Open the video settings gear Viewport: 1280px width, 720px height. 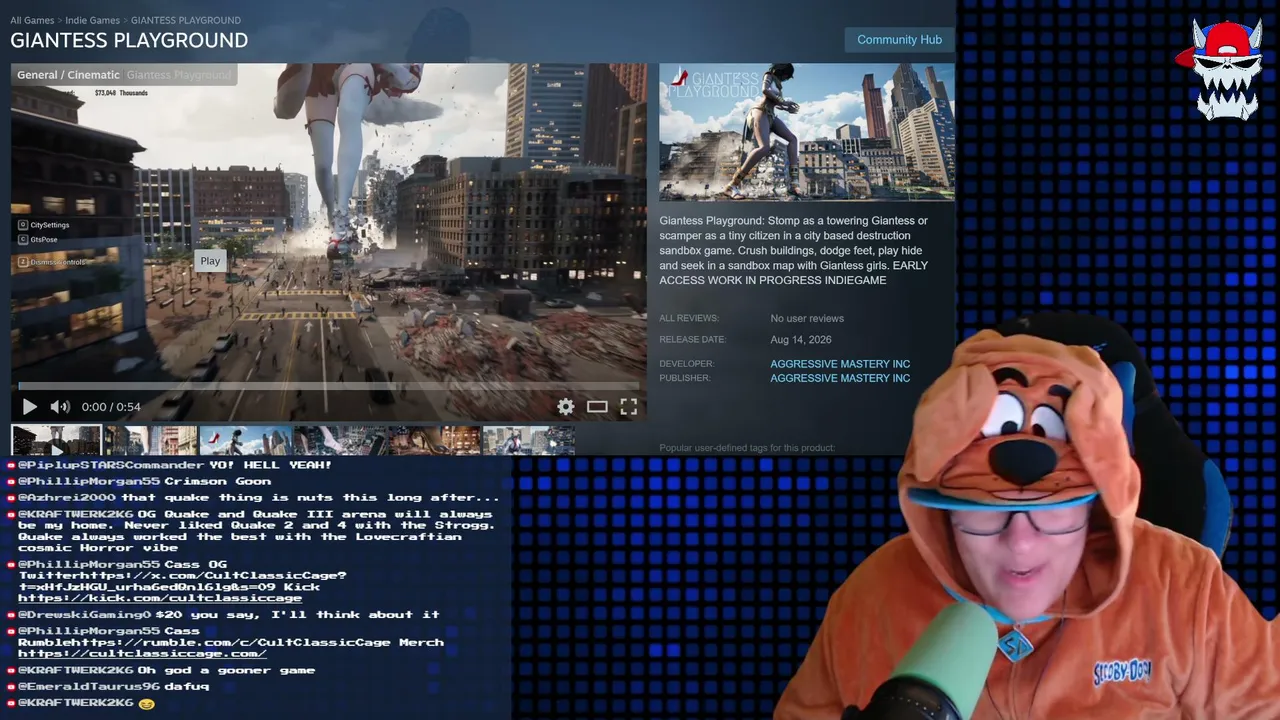pos(566,407)
